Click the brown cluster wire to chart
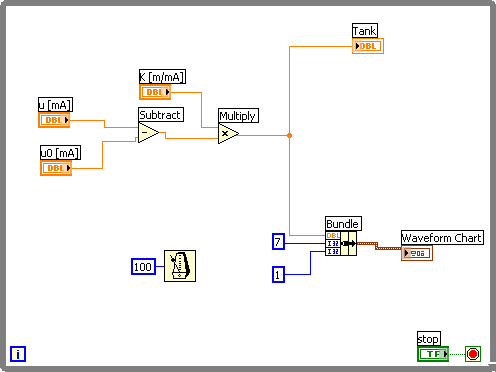The width and height of the screenshot is (496, 372). coord(379,246)
